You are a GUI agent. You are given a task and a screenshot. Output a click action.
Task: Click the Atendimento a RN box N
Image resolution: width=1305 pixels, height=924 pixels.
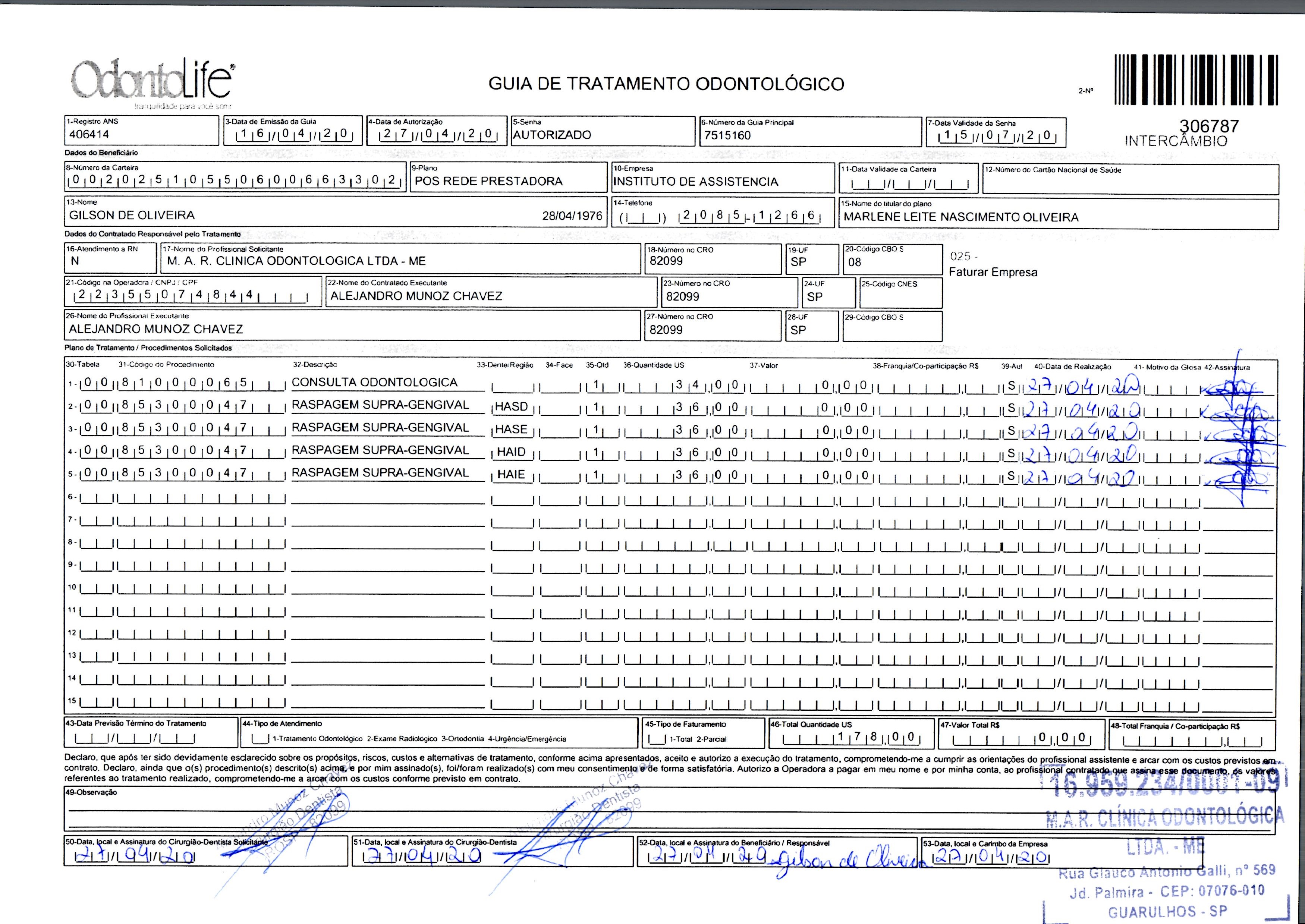click(x=75, y=261)
